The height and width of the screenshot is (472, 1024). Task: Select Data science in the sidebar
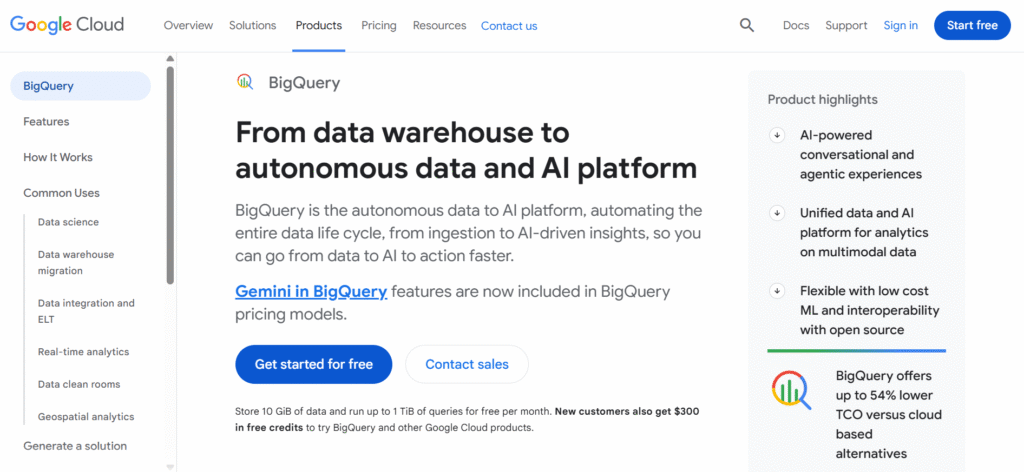pos(68,222)
